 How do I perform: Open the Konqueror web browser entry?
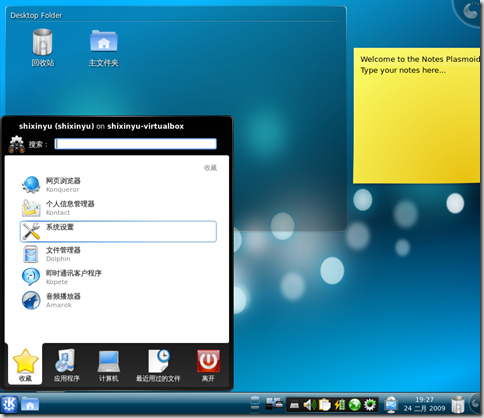pyautogui.click(x=118, y=185)
